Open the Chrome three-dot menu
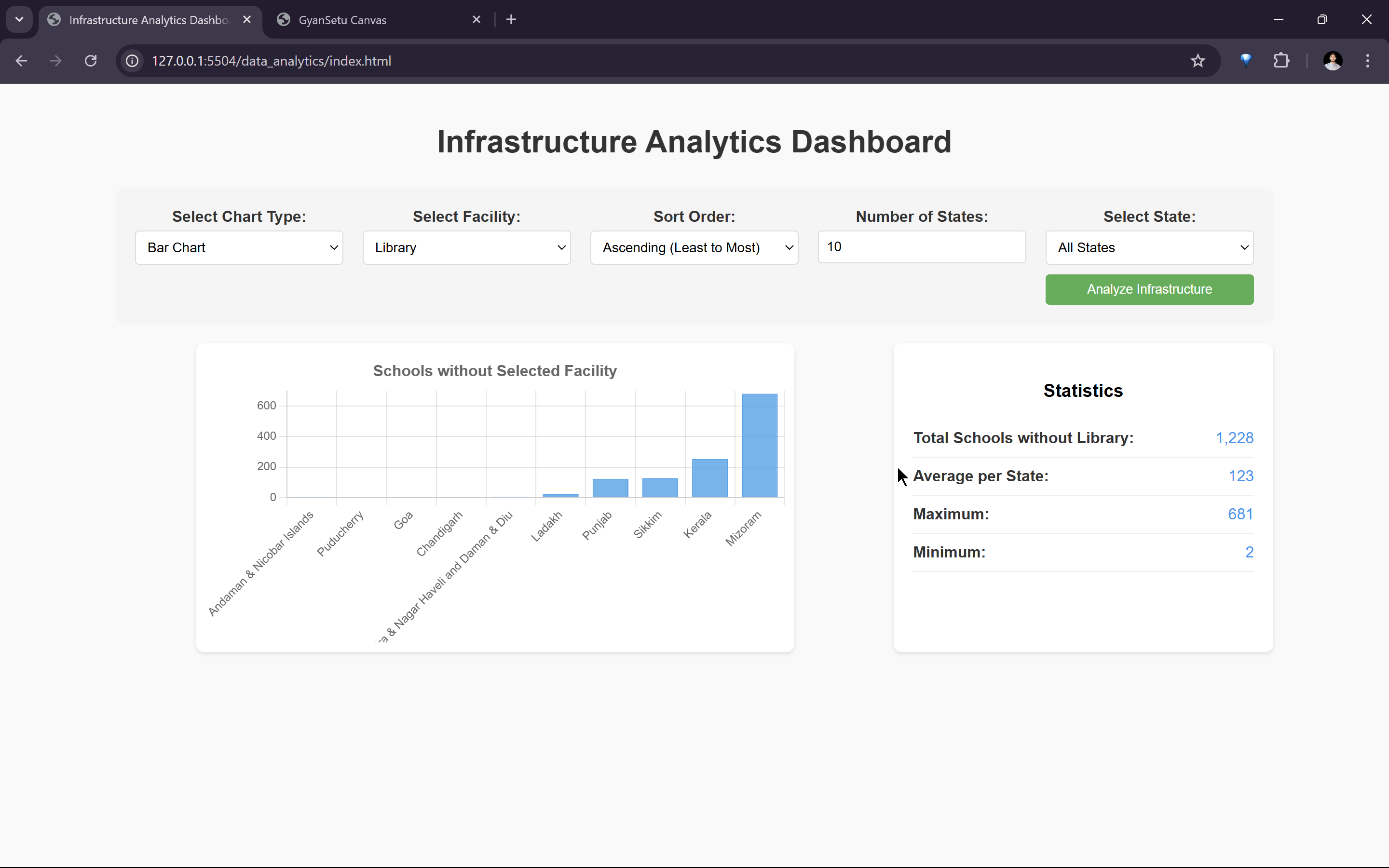The width and height of the screenshot is (1389, 868). coord(1368,61)
